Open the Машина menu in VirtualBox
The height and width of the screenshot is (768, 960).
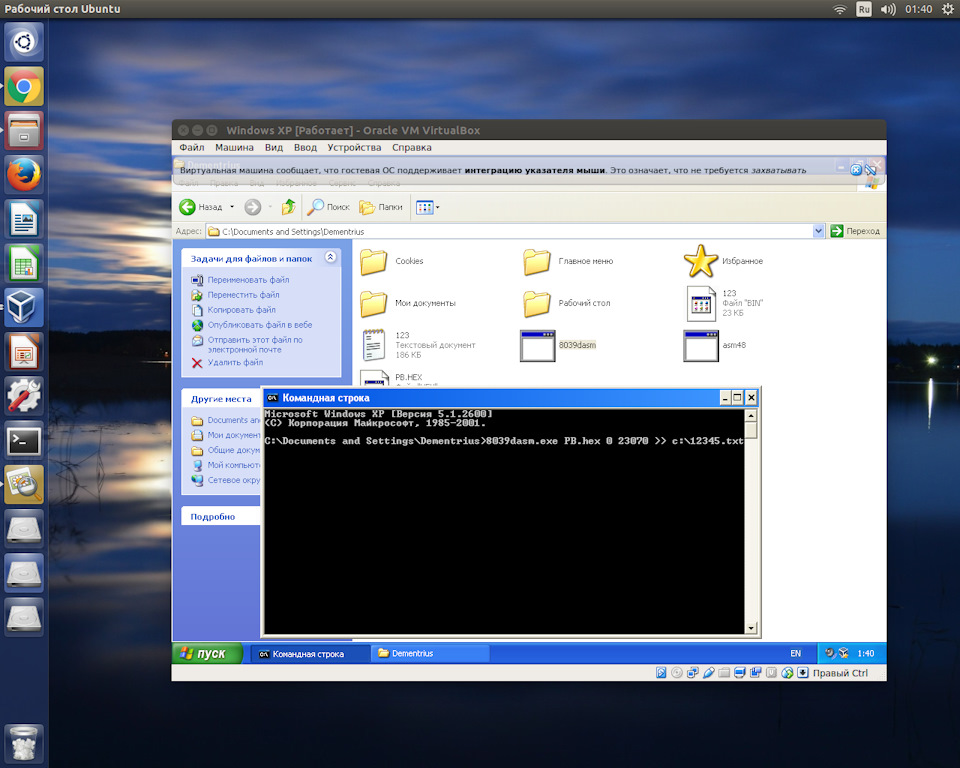234,148
